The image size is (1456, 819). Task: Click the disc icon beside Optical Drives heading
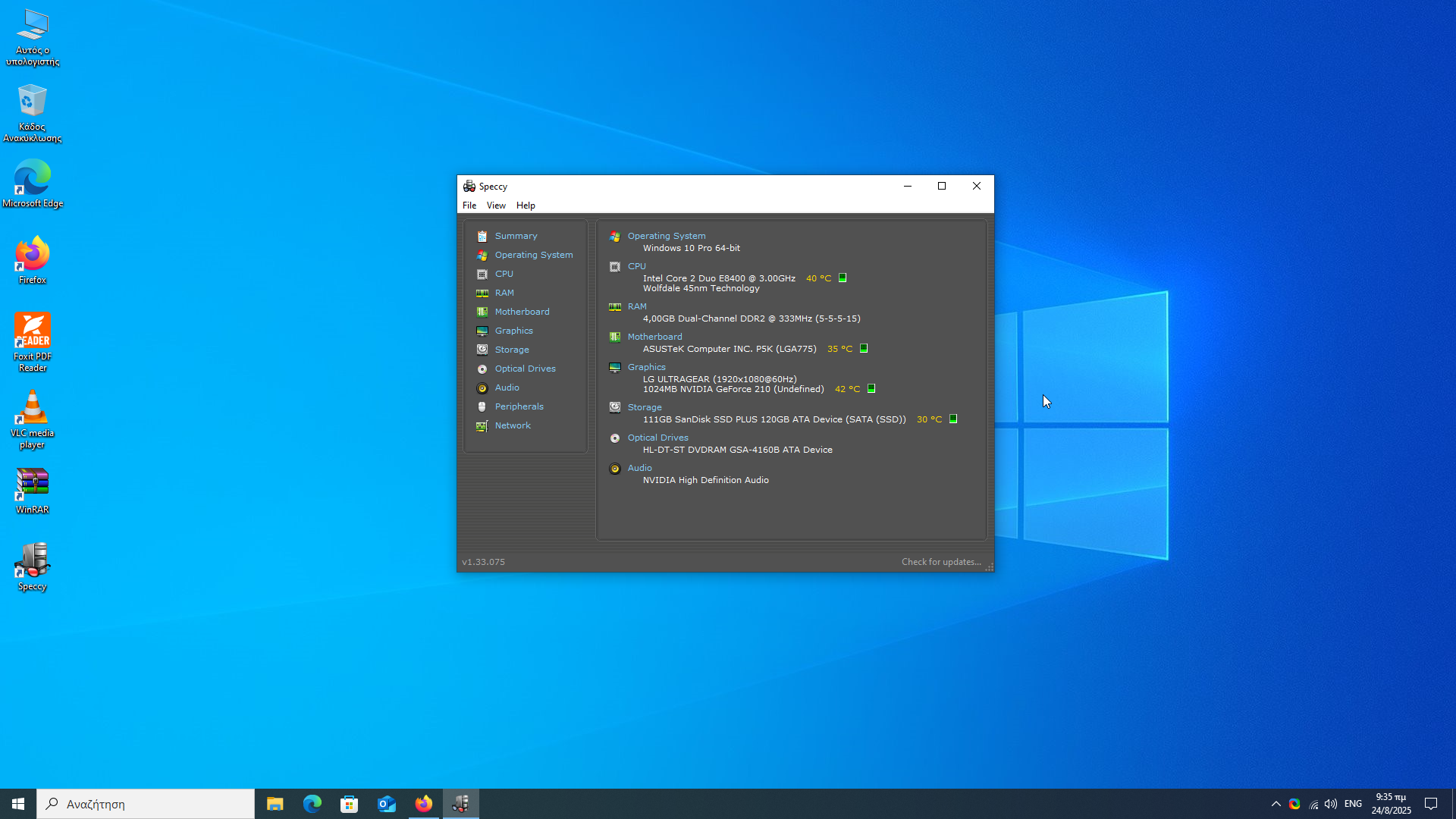(x=615, y=438)
